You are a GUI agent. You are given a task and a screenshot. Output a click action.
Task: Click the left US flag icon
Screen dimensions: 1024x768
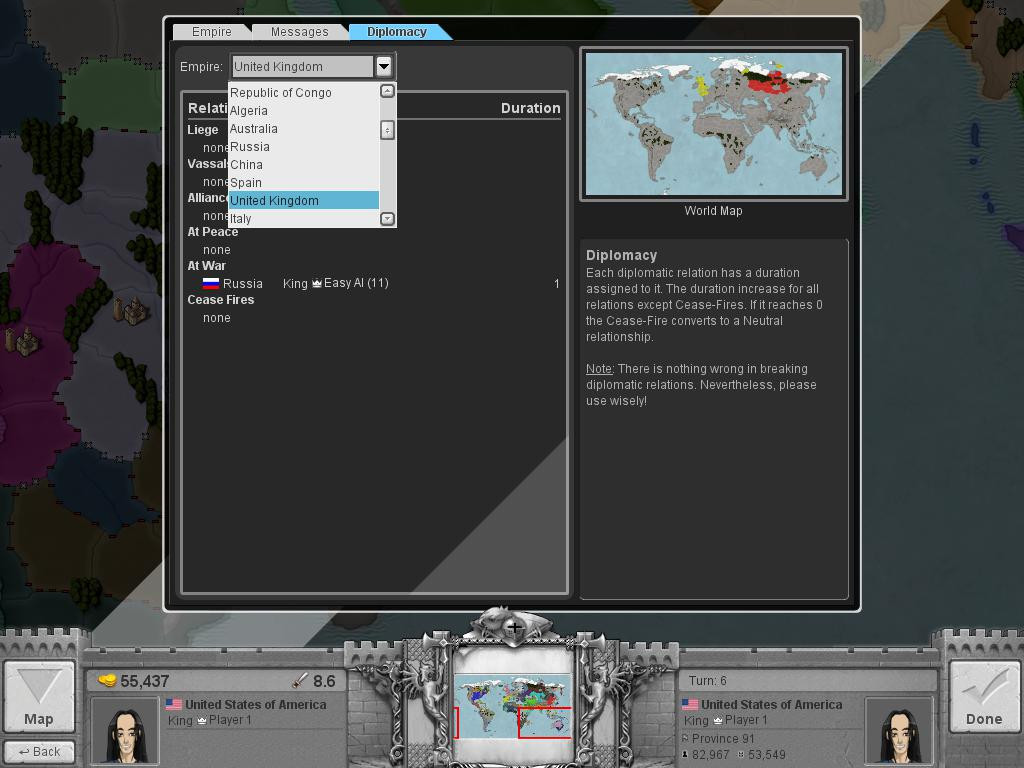point(174,704)
